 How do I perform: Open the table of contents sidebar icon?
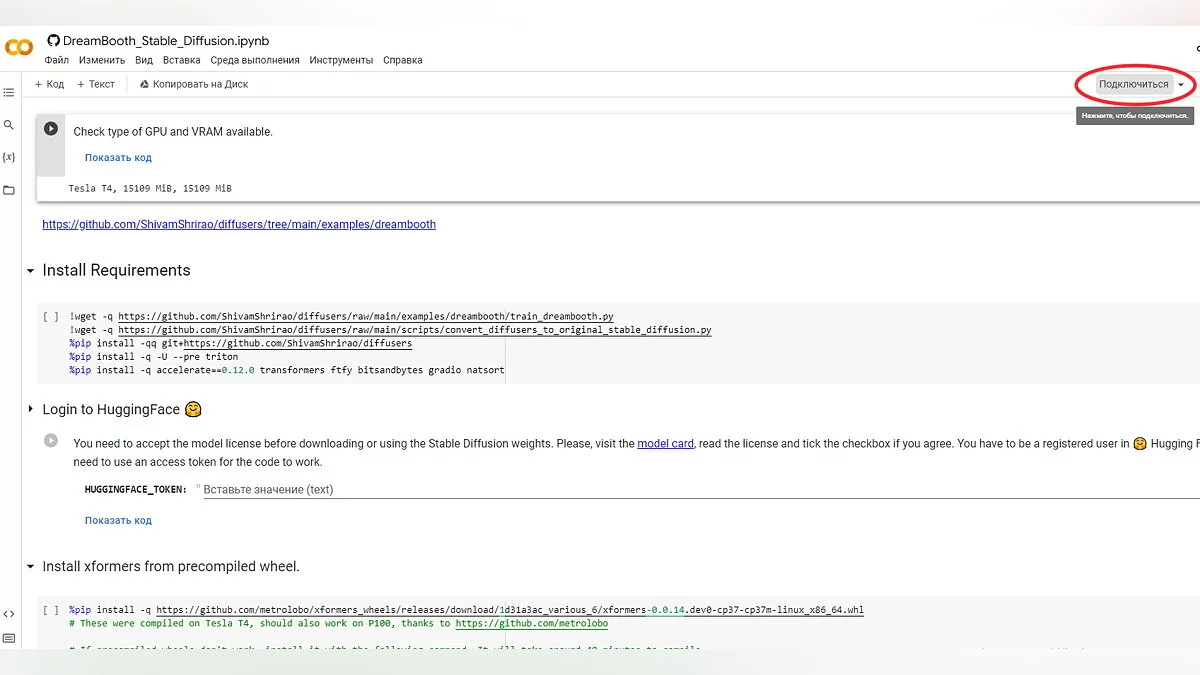[9, 92]
